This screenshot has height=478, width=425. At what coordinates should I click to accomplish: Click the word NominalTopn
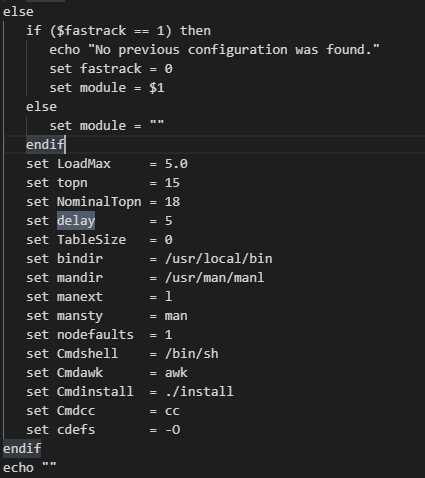click(99, 202)
